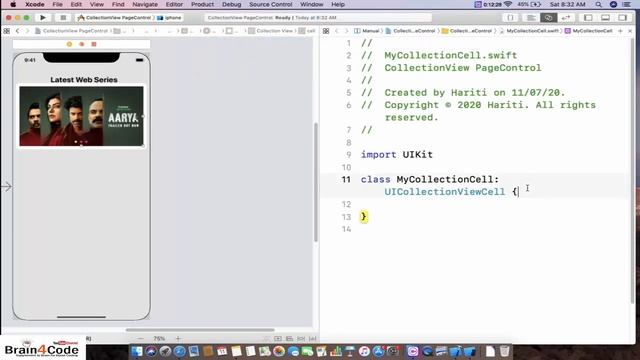
Task: Select the page control dots on the image
Action: click(81, 142)
